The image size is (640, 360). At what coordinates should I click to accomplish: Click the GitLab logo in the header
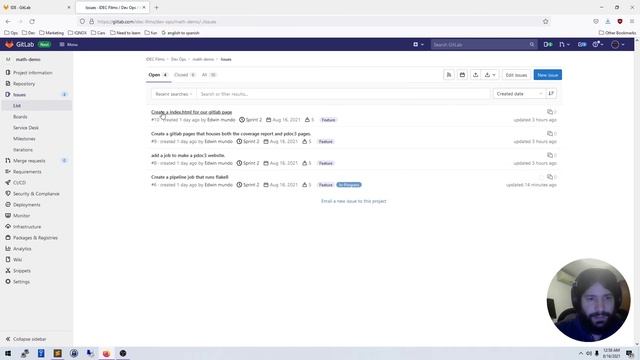tap(9, 44)
